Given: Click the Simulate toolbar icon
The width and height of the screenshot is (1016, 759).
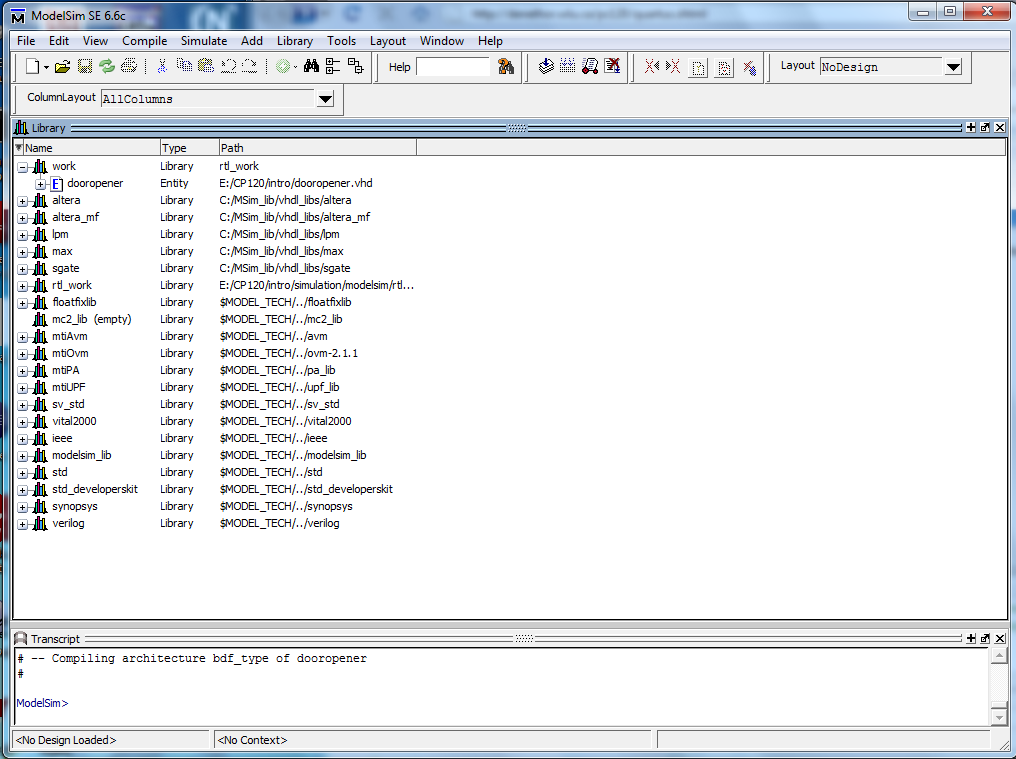Looking at the screenshot, I should tap(590, 66).
